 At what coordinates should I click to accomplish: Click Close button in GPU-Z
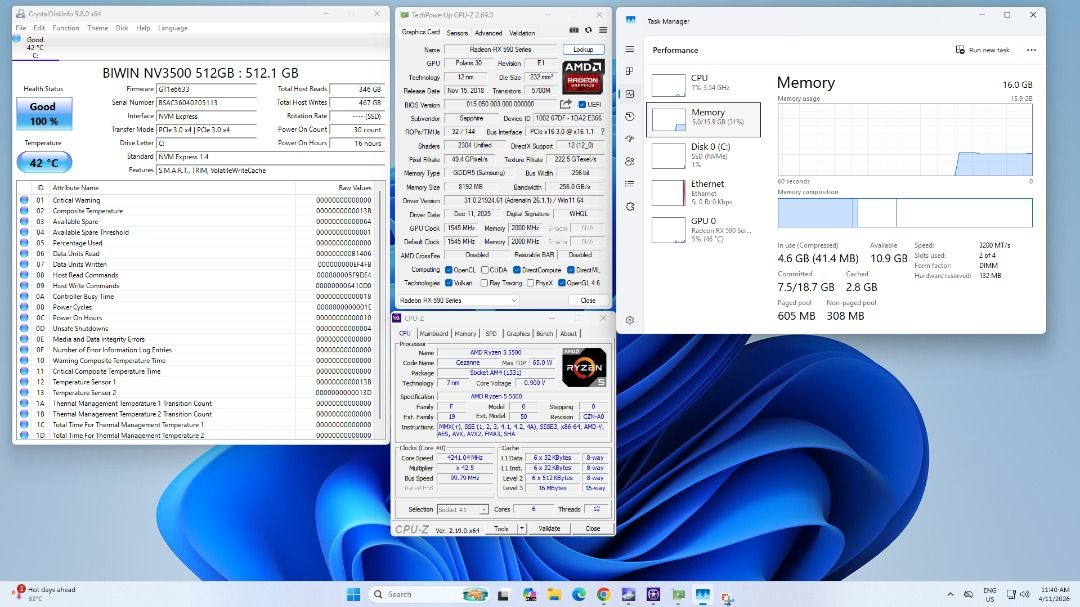click(x=588, y=300)
